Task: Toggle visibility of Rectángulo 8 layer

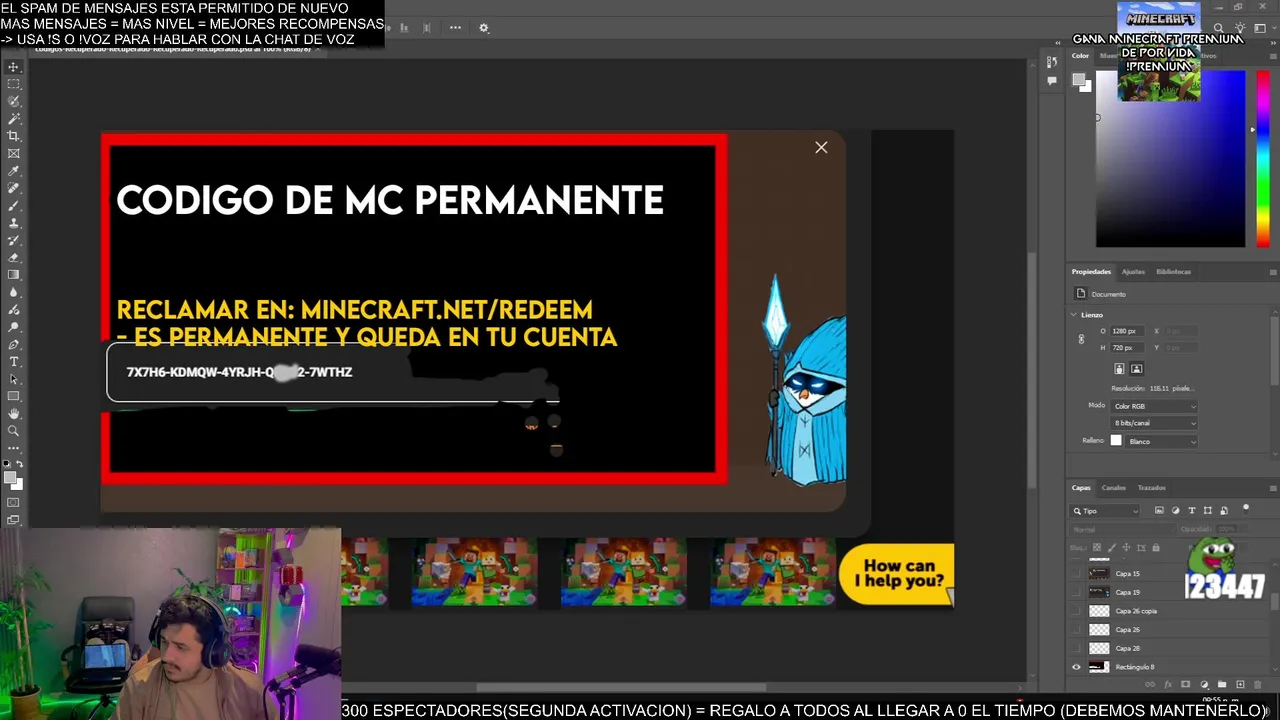Action: point(1076,667)
